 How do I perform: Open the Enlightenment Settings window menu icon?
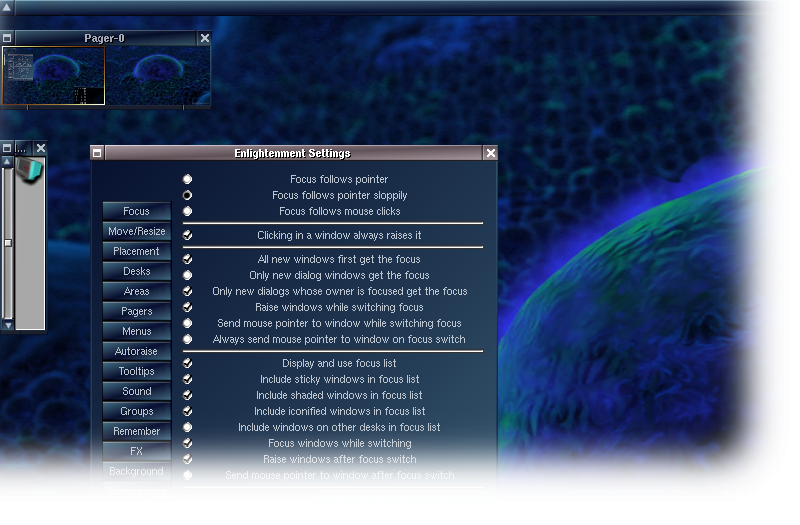97,153
